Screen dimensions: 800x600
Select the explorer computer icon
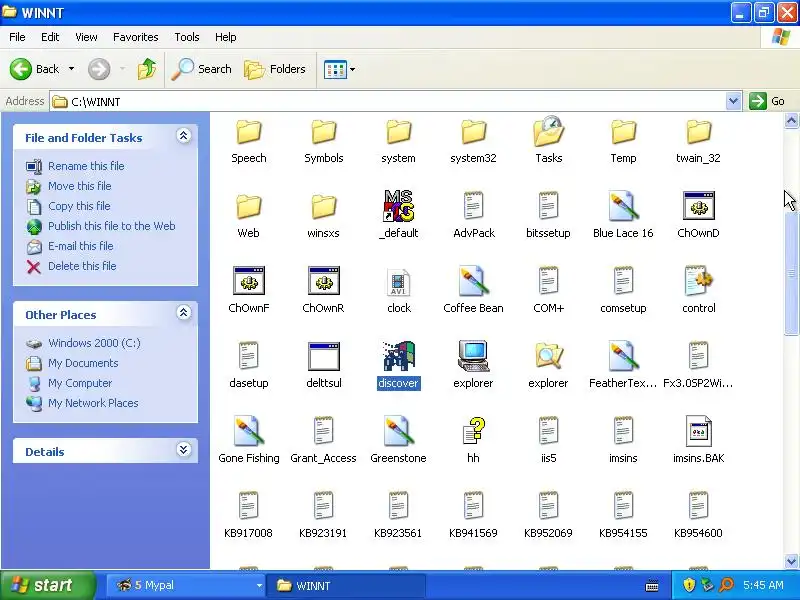(x=473, y=356)
